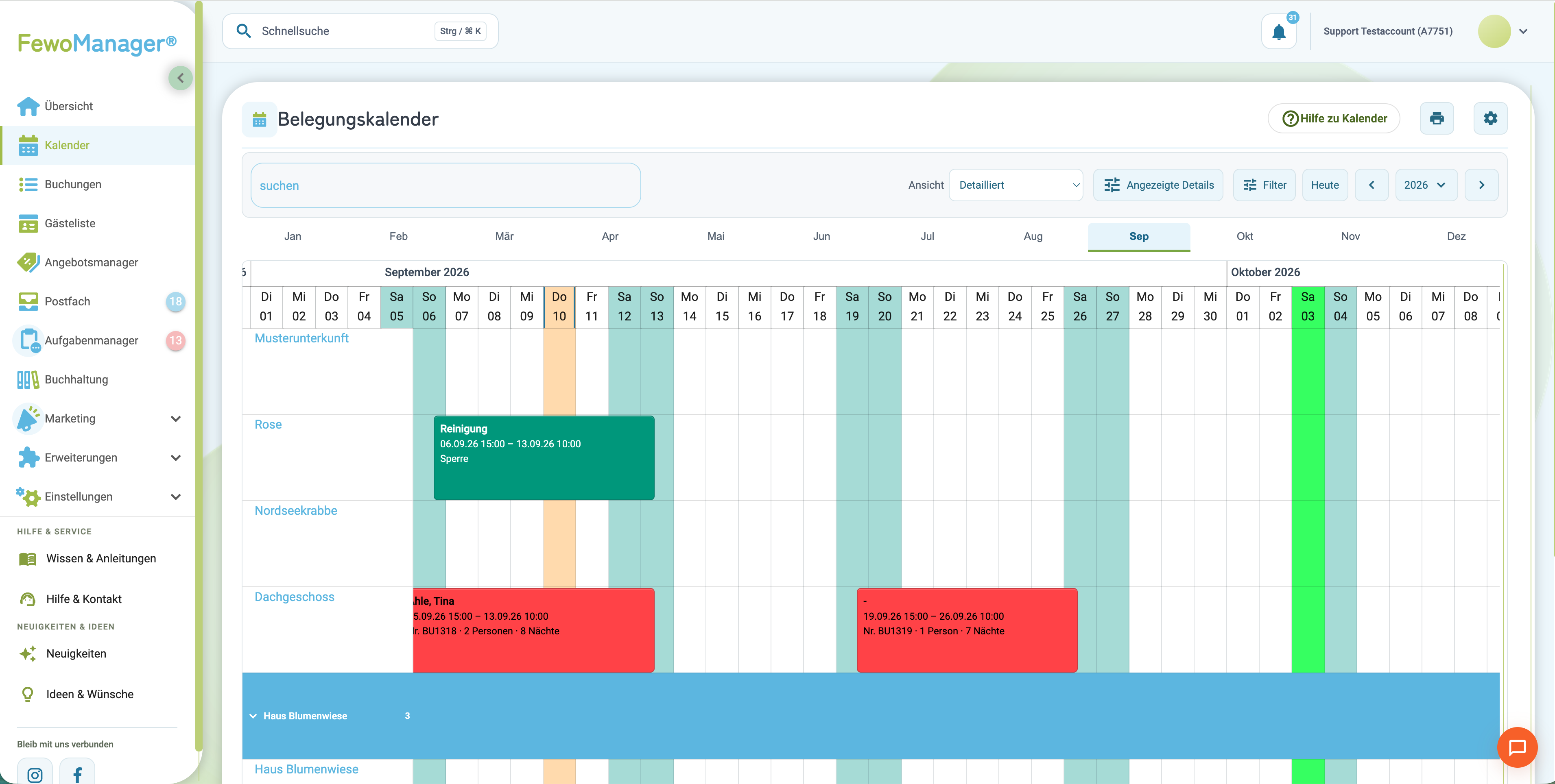This screenshot has width=1555, height=784.
Task: Open the Dachgeschoss property link
Action: (294, 597)
